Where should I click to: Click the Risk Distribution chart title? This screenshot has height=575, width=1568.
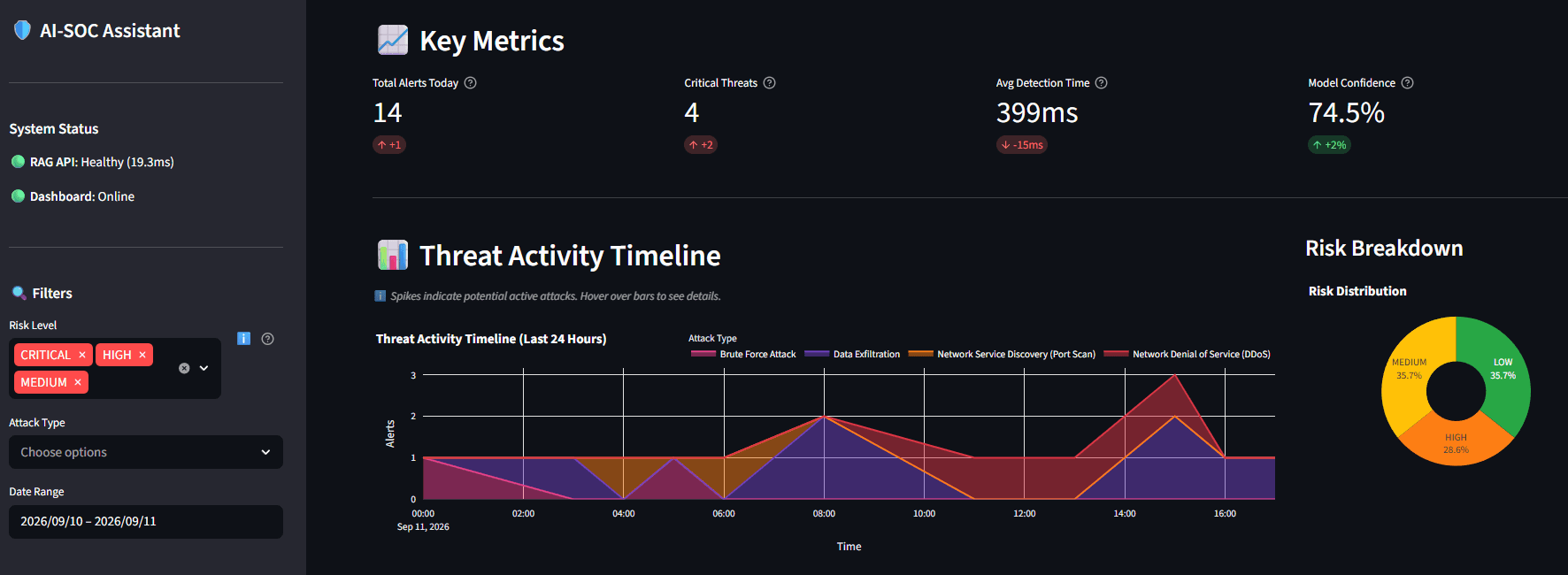[1357, 291]
